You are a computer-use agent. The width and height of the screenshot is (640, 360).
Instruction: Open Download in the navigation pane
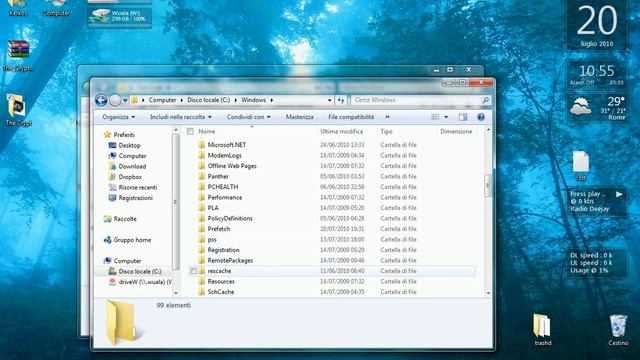pos(132,167)
